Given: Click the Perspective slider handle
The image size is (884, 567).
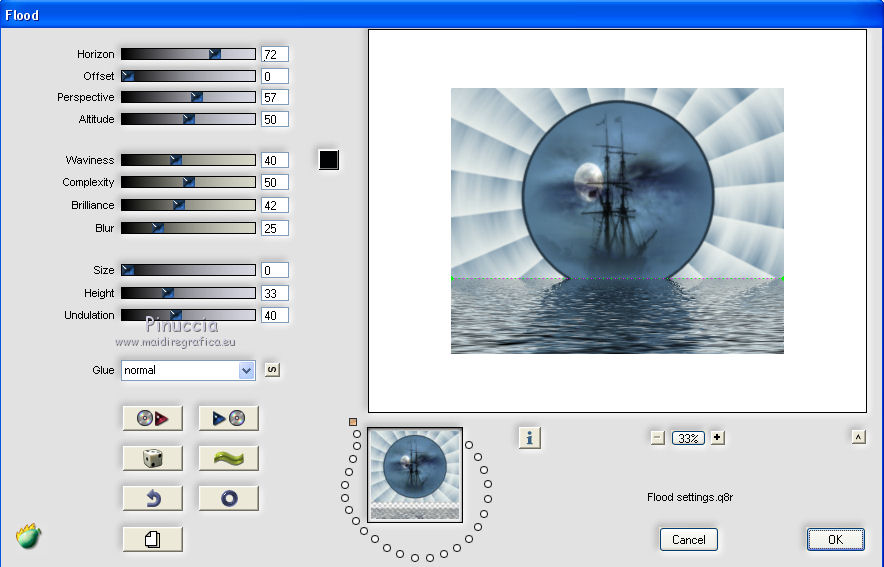Looking at the screenshot, I should point(196,97).
